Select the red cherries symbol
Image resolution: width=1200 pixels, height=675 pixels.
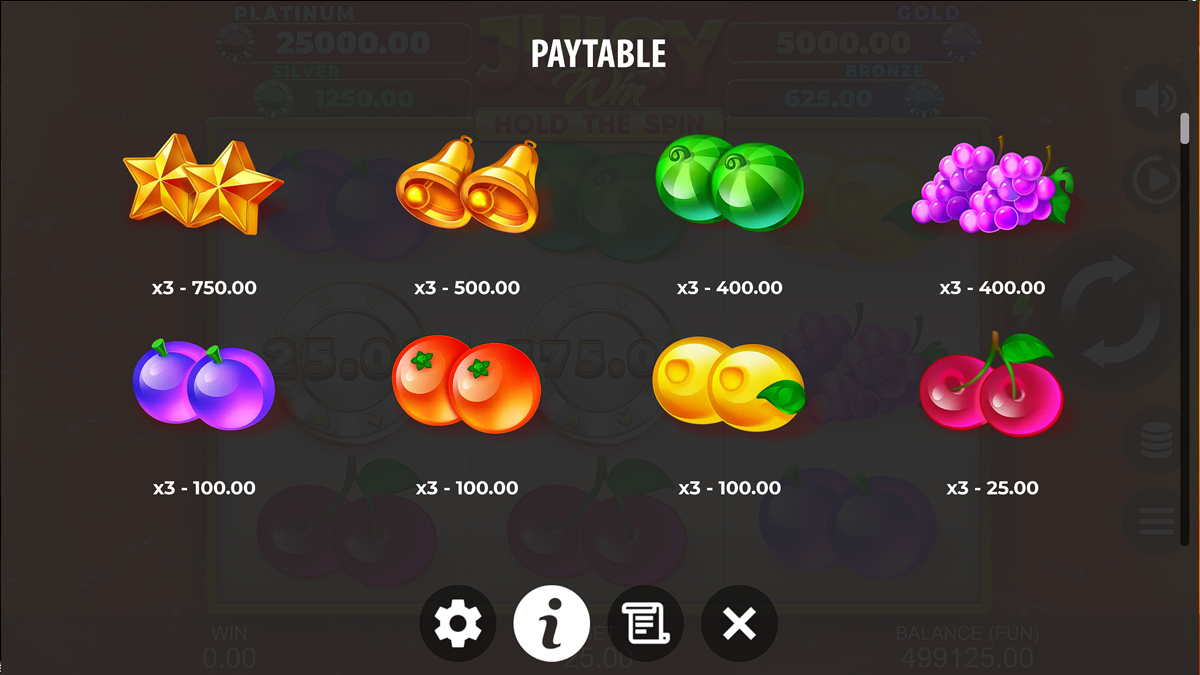(x=991, y=384)
